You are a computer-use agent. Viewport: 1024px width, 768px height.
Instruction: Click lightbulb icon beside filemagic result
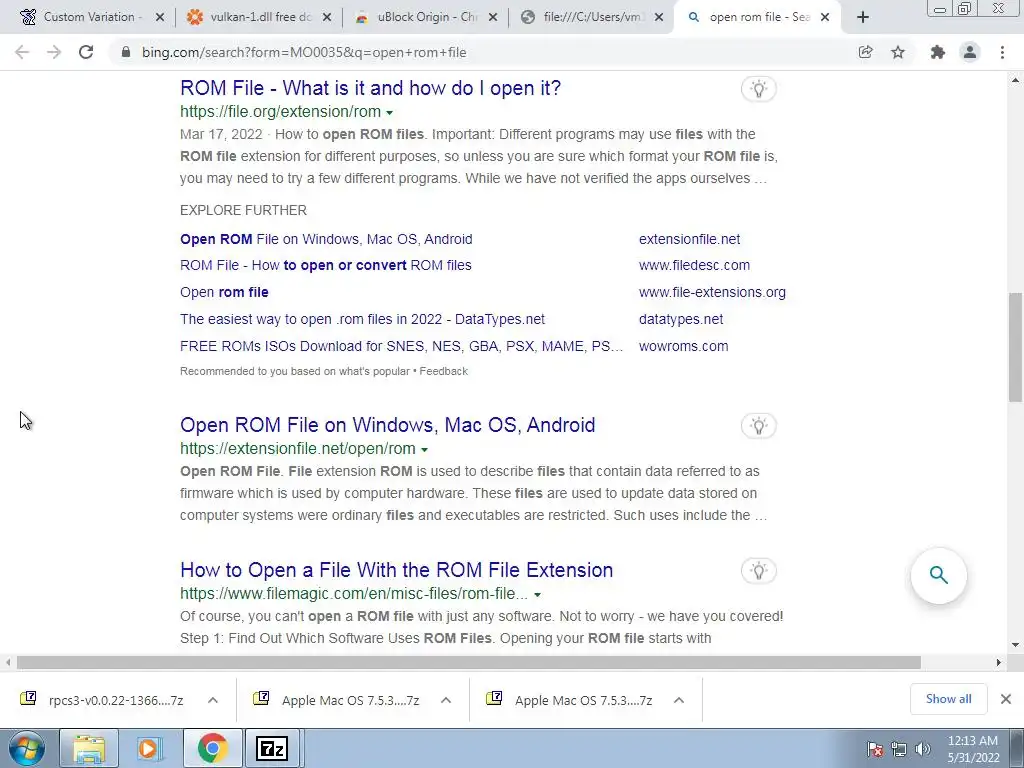[758, 571]
